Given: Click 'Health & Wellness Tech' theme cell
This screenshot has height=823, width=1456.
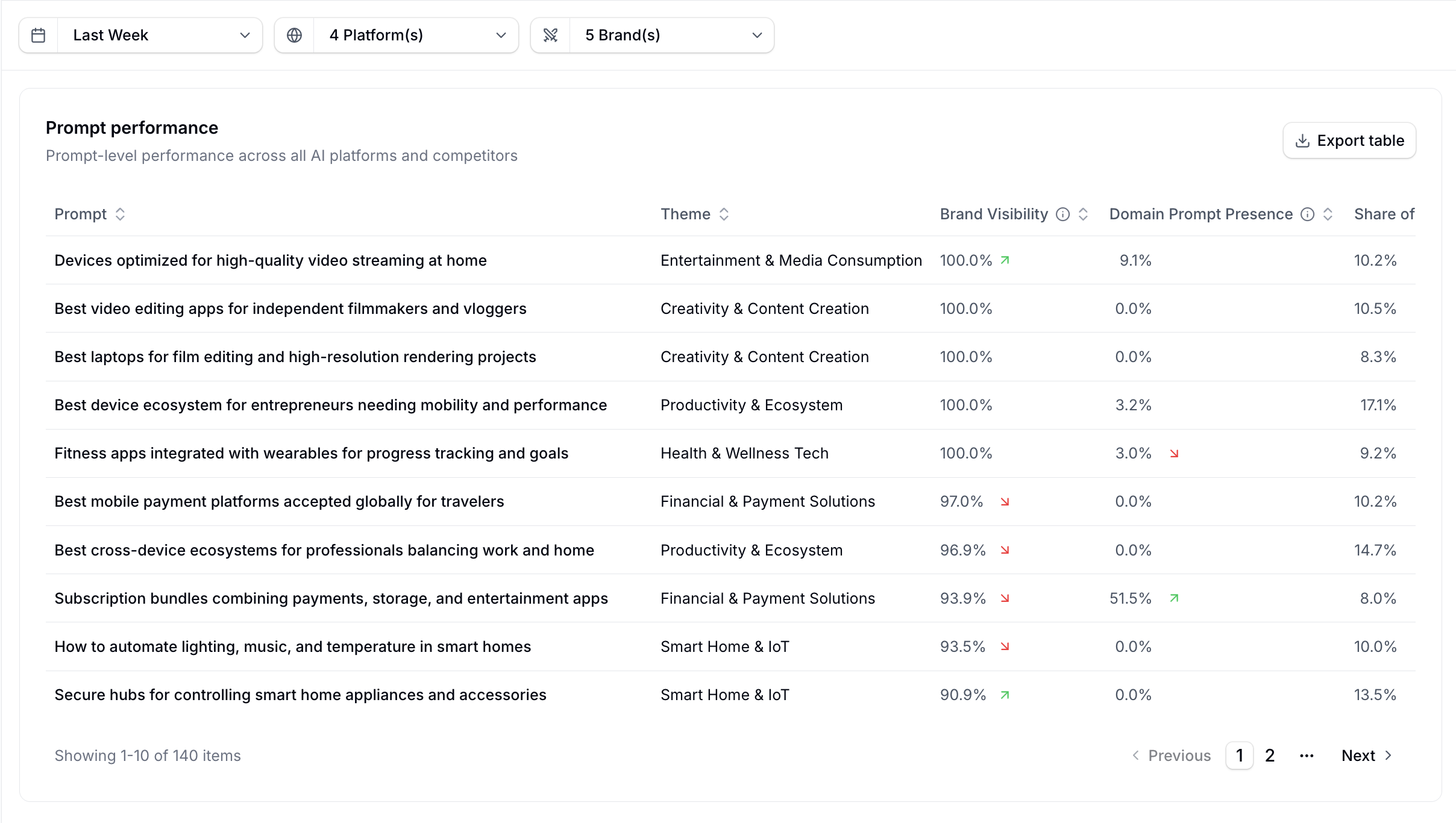Looking at the screenshot, I should click(x=745, y=453).
